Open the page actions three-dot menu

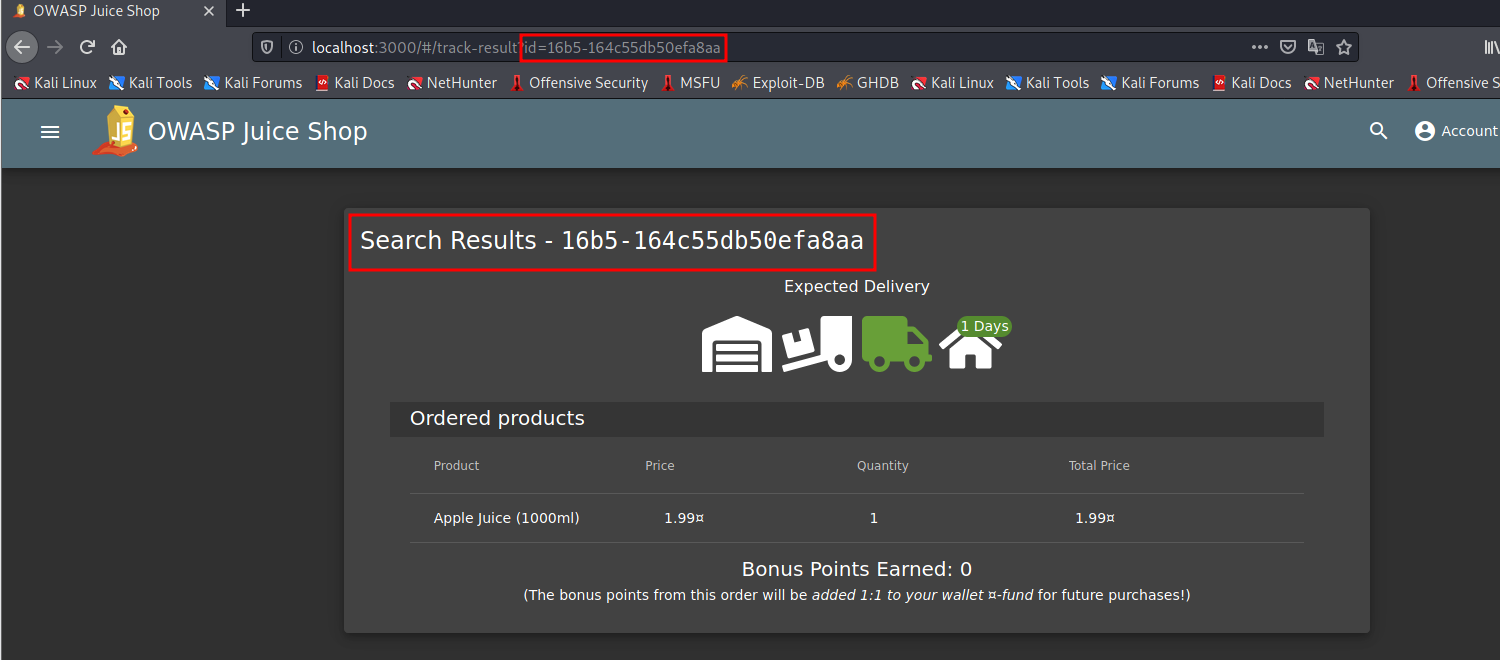[1260, 47]
